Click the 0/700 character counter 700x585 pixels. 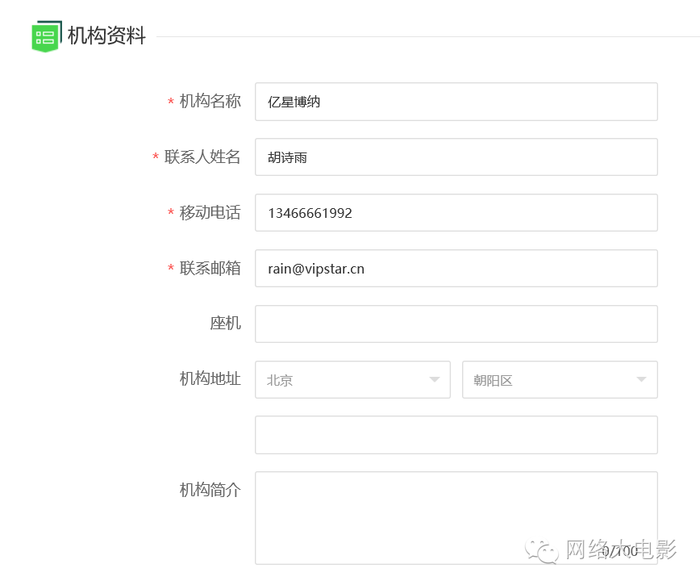click(620, 551)
